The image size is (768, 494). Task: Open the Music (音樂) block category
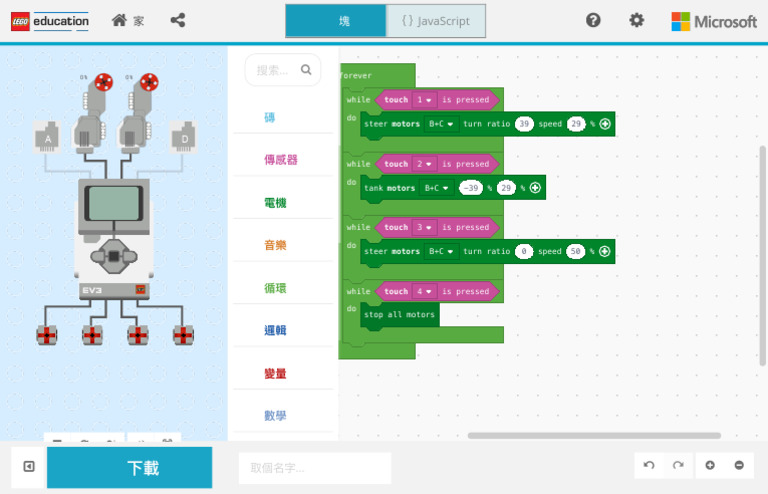(x=283, y=245)
